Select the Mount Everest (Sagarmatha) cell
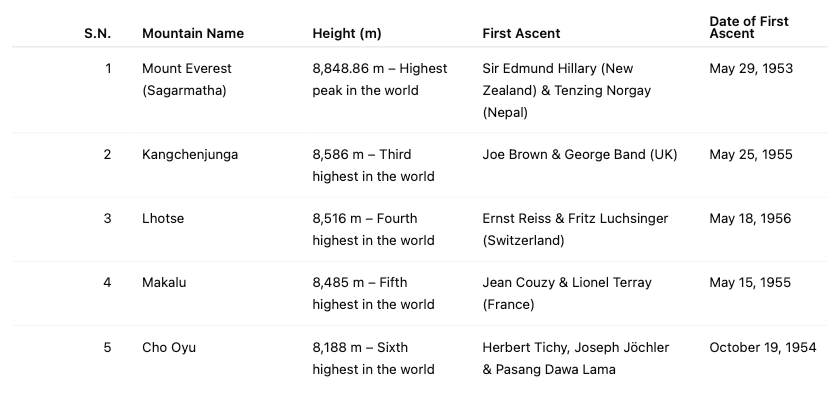 [x=187, y=79]
